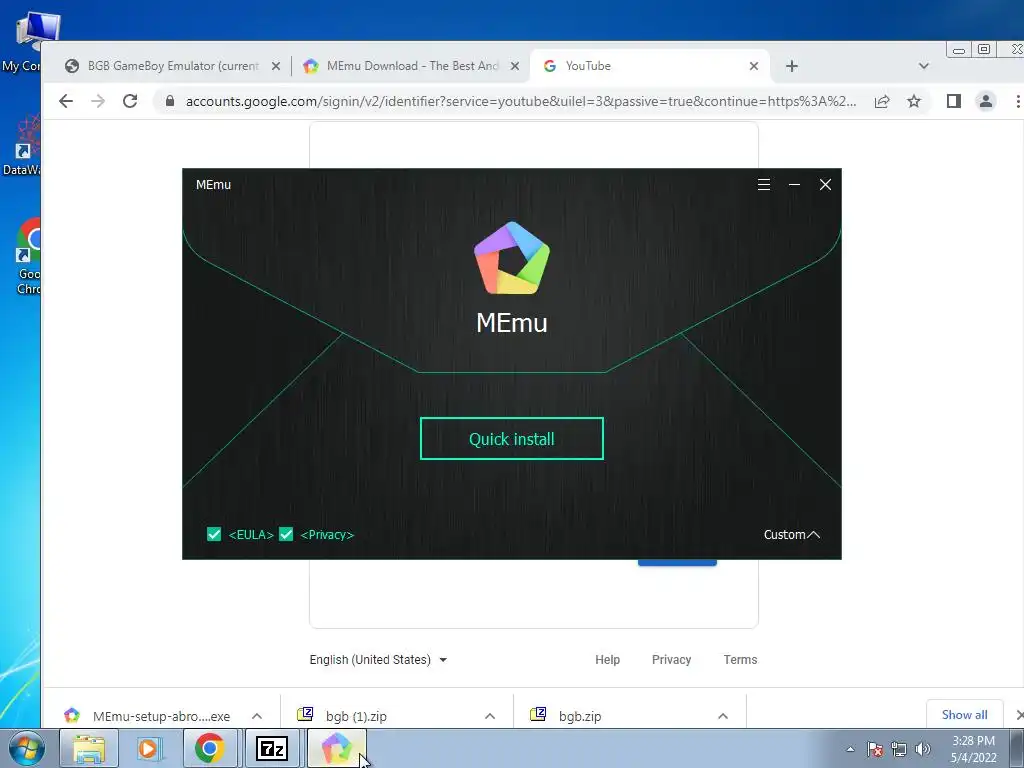Click Show all downloads
The width and height of the screenshot is (1024, 768).
pyautogui.click(x=965, y=714)
